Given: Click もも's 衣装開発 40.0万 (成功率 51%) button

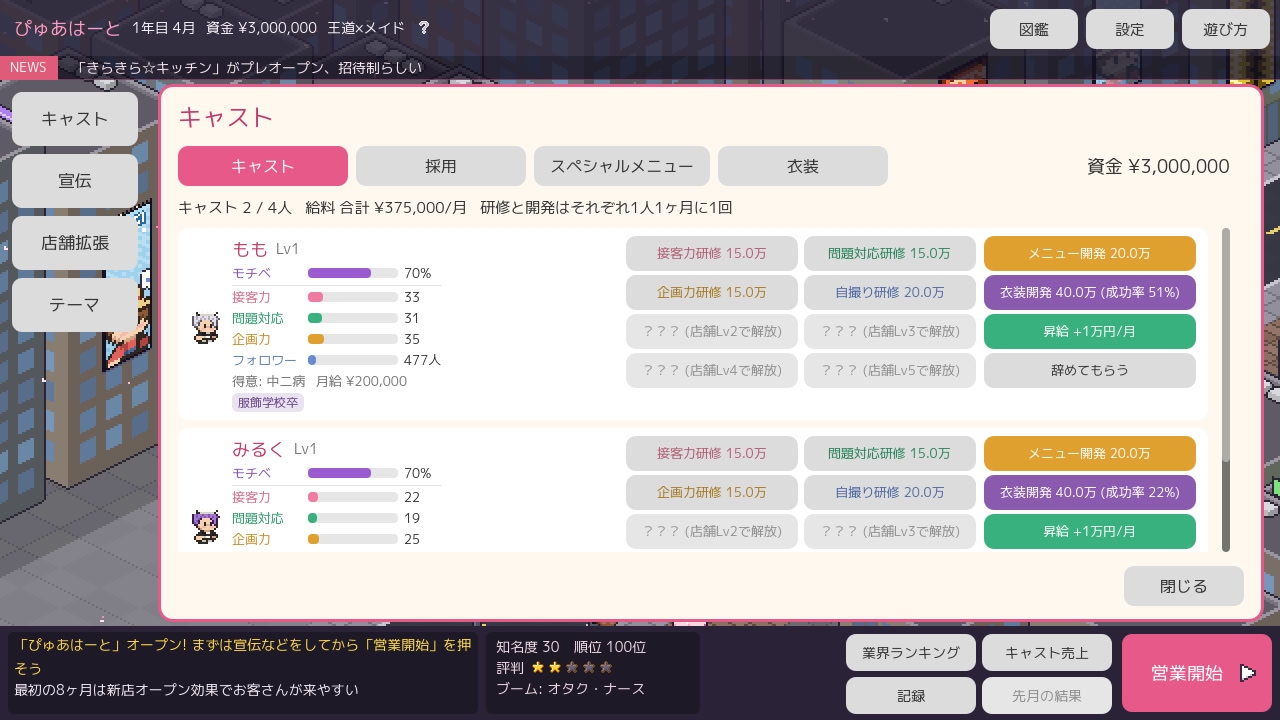Looking at the screenshot, I should click(1090, 292).
